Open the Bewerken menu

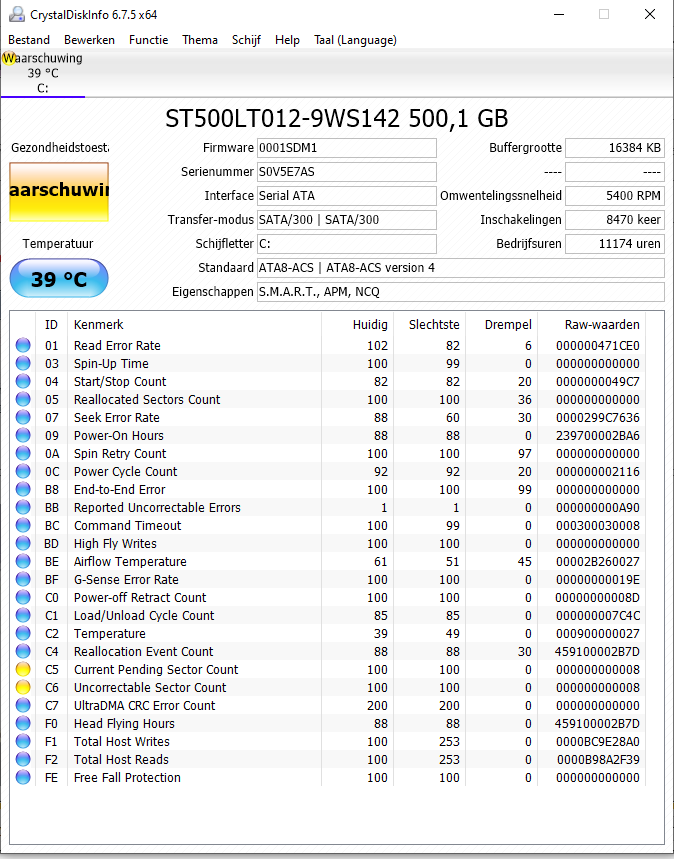pos(89,40)
